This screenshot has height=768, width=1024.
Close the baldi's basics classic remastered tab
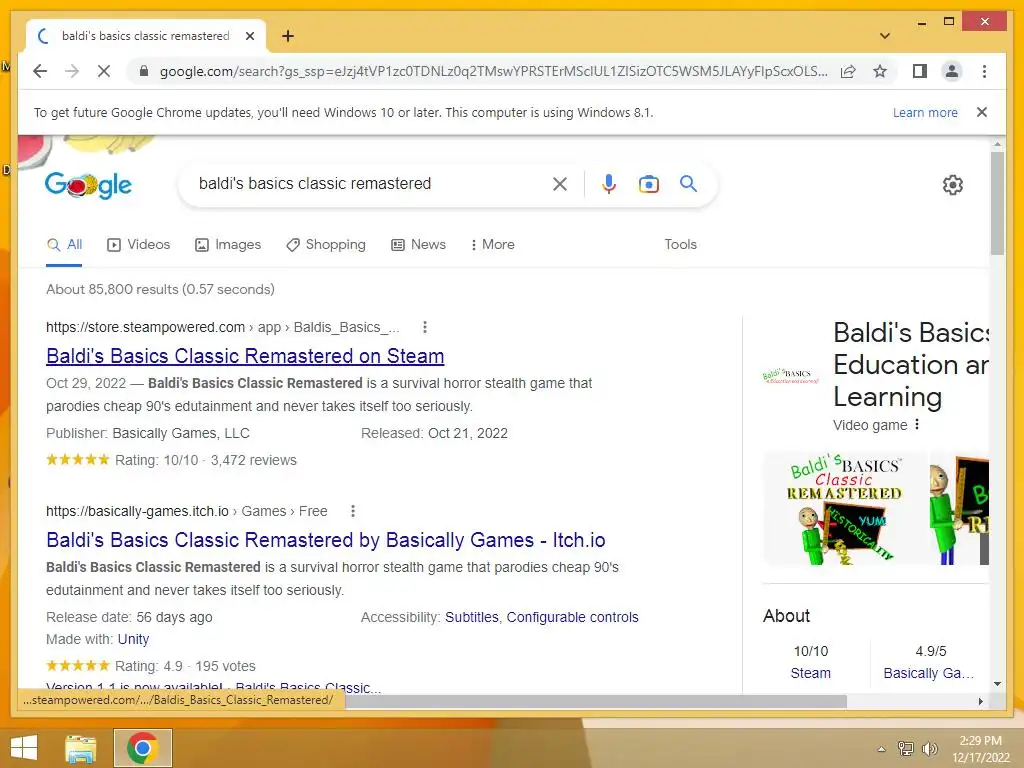(249, 37)
